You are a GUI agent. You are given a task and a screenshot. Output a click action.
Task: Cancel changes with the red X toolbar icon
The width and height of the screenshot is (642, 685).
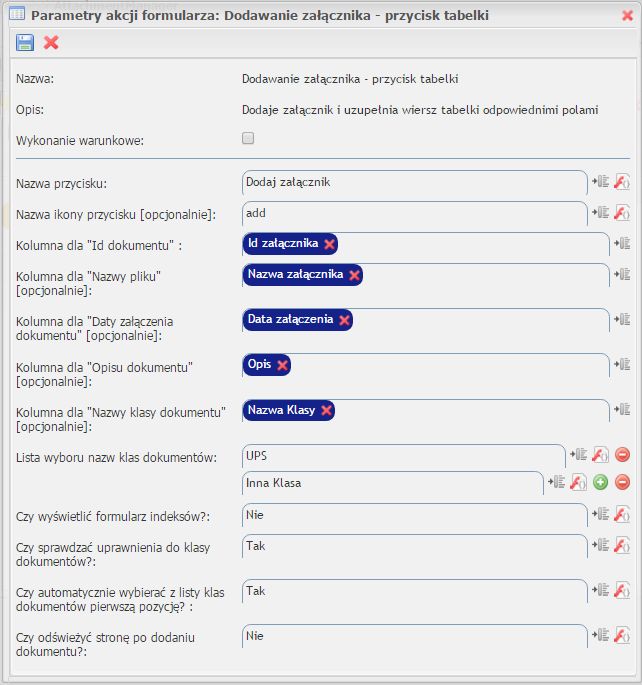point(51,42)
